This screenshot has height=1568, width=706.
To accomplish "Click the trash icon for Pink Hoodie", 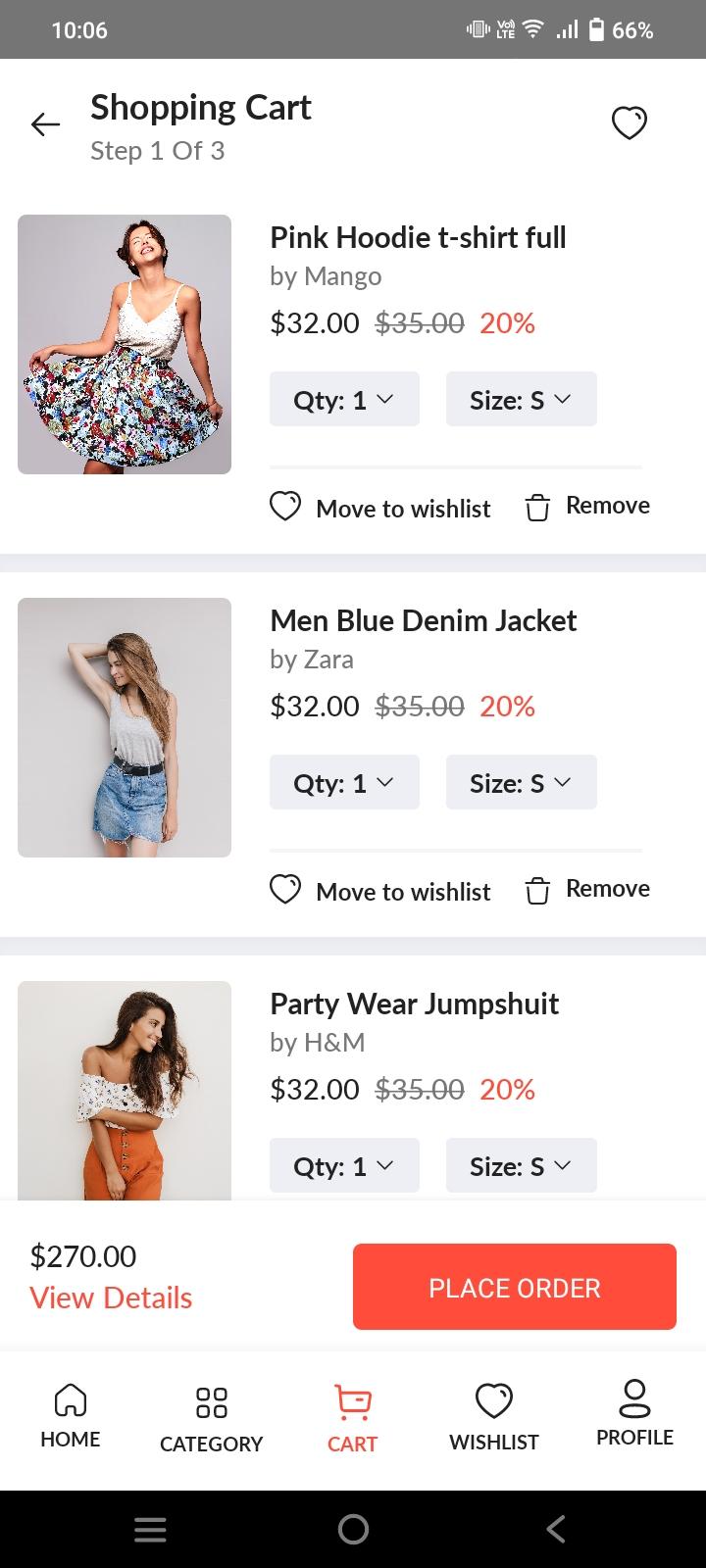I will (537, 508).
